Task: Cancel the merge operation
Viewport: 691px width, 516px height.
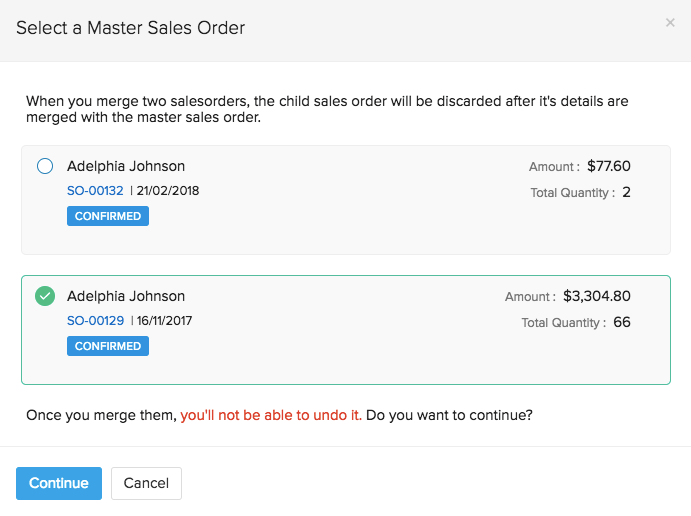Action: [146, 483]
